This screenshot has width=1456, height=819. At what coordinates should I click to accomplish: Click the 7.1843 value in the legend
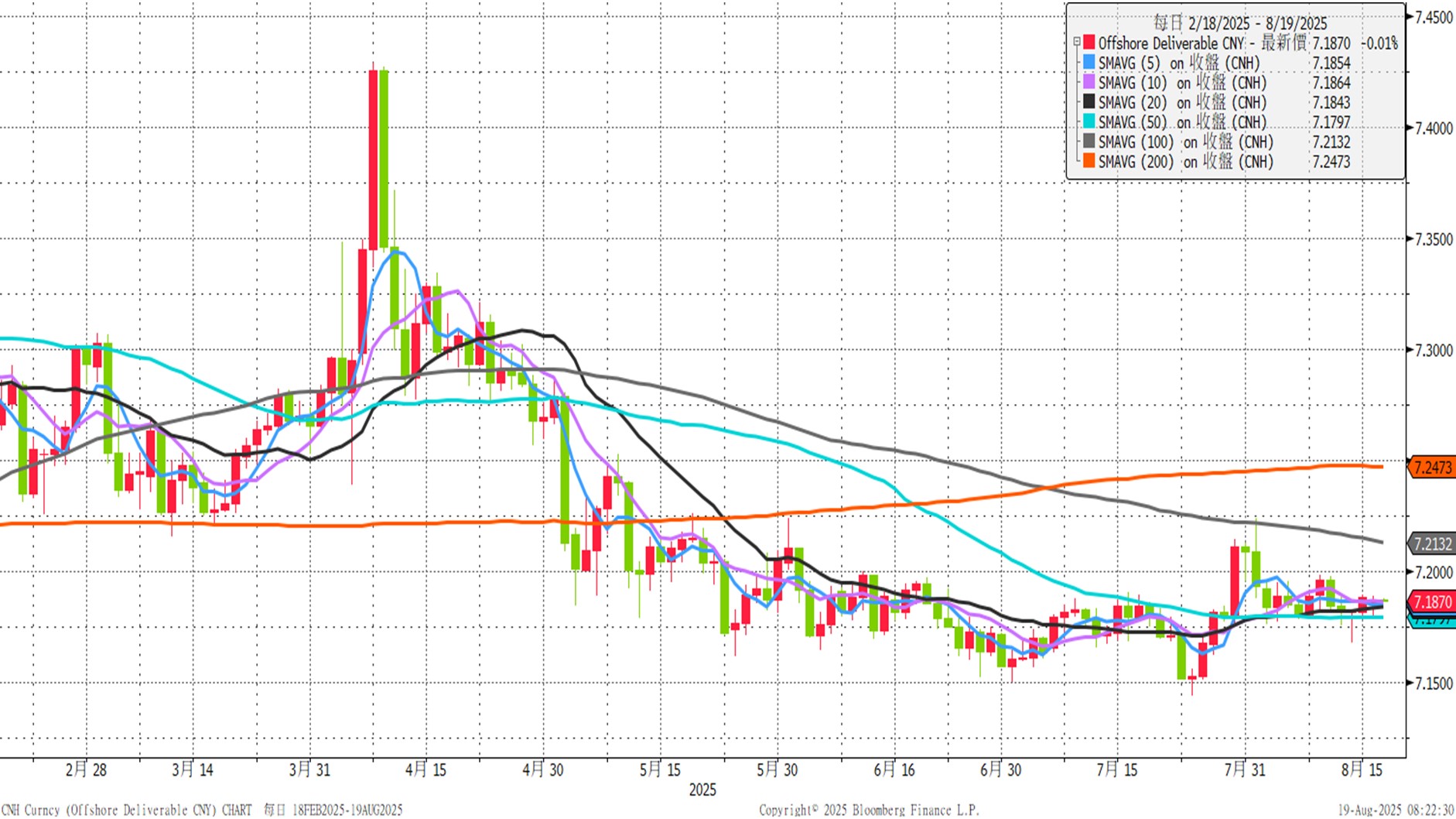click(1331, 102)
